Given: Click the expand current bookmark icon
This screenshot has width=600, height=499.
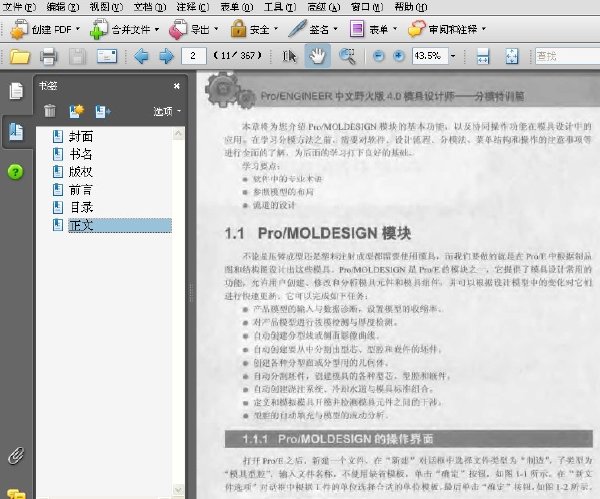Looking at the screenshot, I should [x=103, y=111].
